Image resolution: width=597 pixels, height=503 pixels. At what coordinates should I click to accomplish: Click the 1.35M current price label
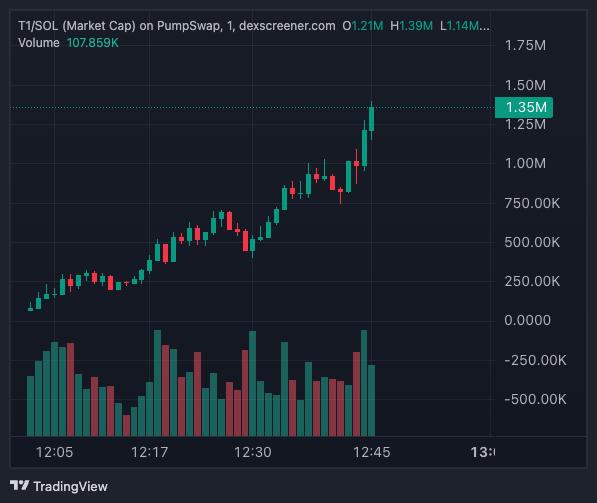(x=524, y=107)
